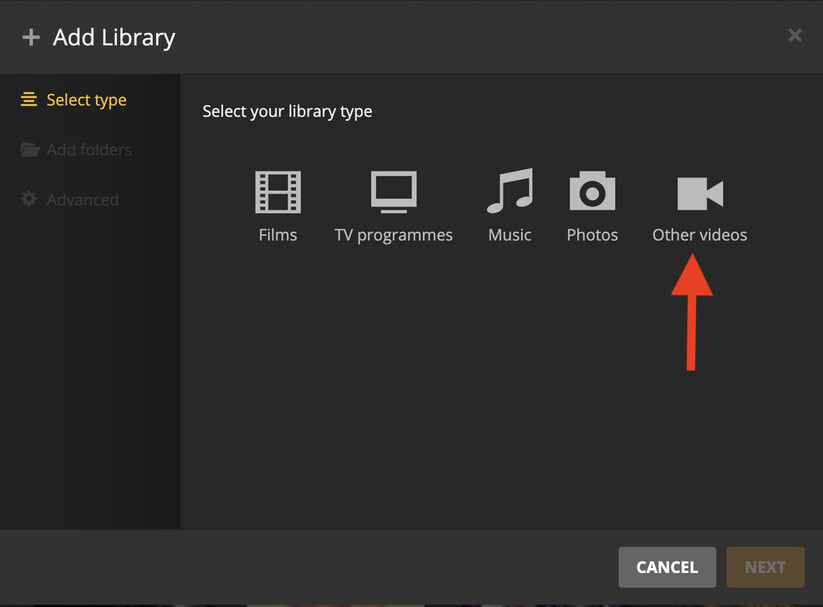Click the Select type list icon

(29, 99)
